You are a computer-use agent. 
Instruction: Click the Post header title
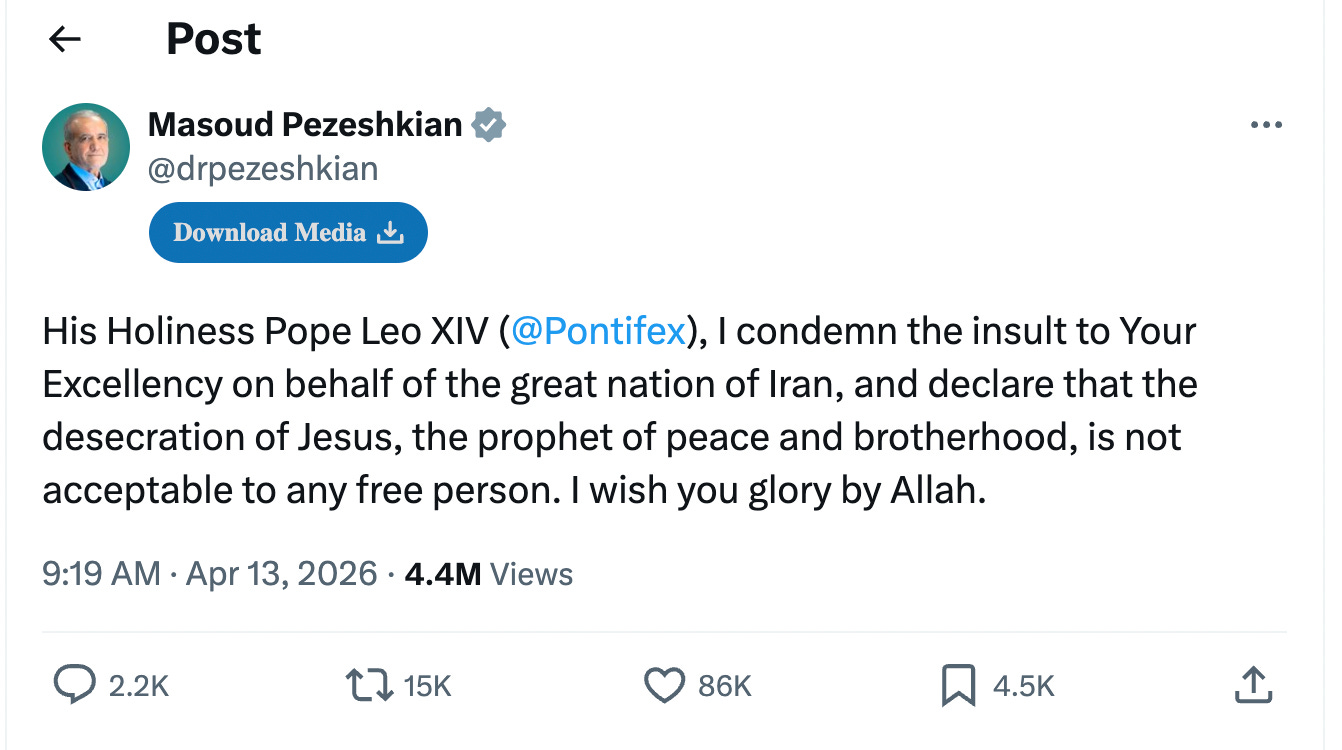(213, 38)
